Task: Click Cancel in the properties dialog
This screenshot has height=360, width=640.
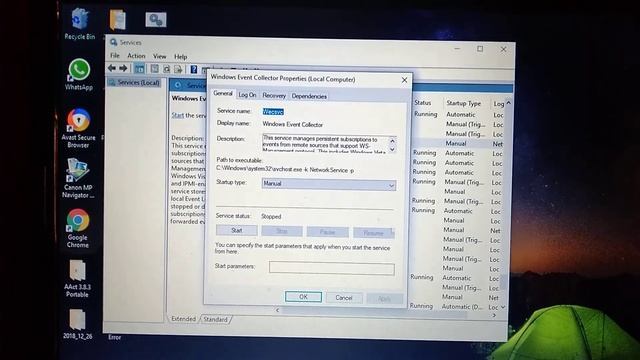Action: click(x=344, y=298)
